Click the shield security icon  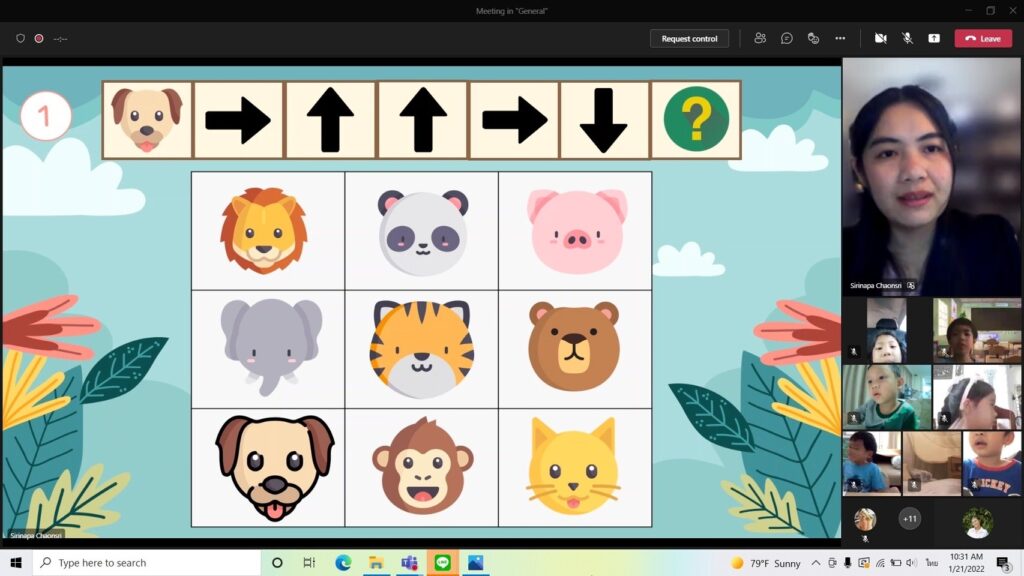point(20,38)
